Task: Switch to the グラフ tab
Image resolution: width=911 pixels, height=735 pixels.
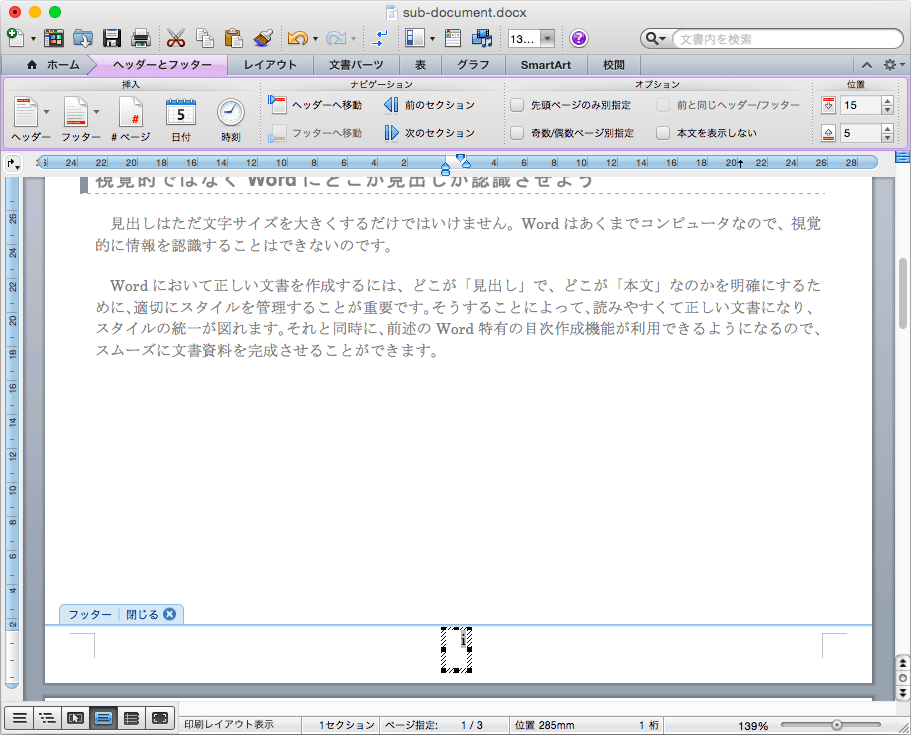Action: [x=473, y=65]
